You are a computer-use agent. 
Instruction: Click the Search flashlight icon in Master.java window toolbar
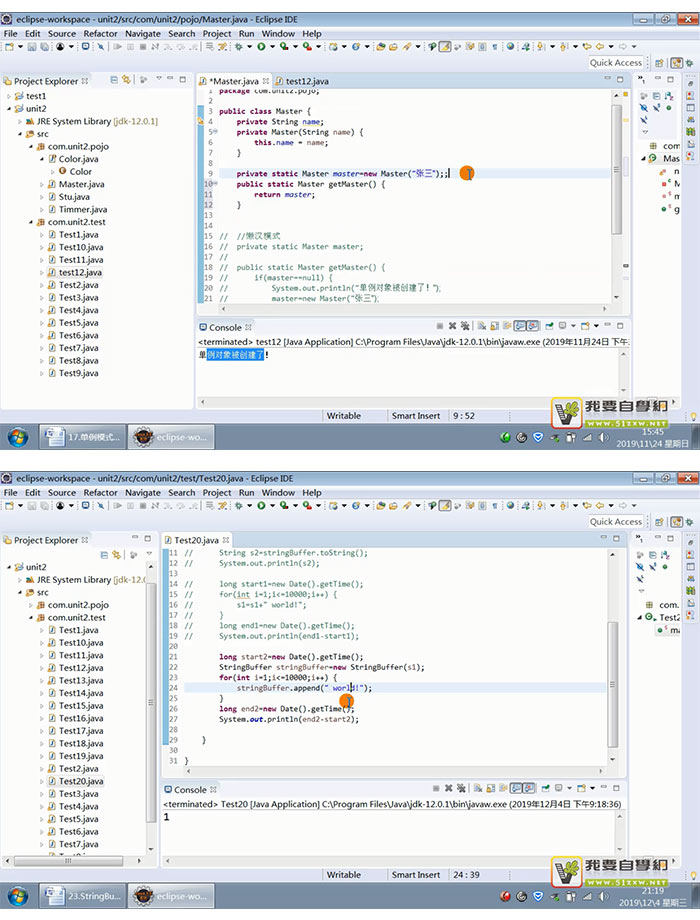click(x=407, y=46)
